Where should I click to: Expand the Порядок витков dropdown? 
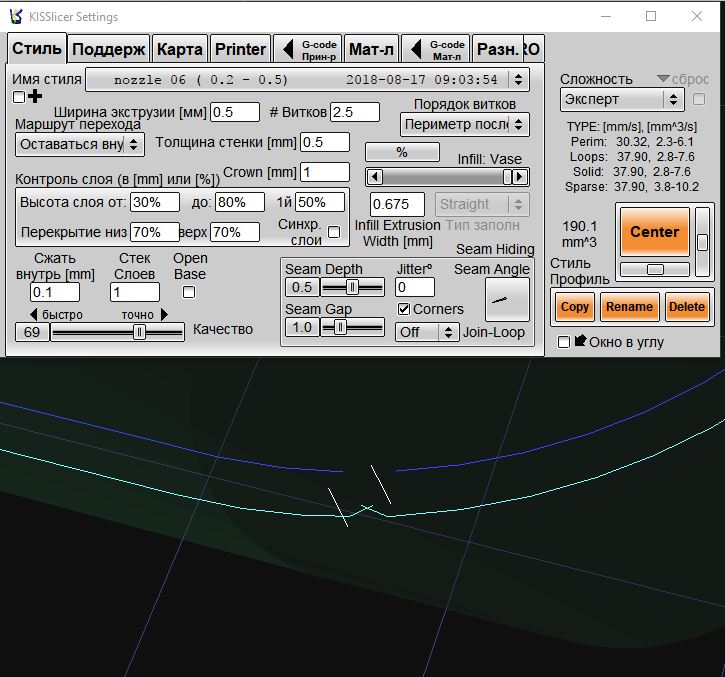464,124
